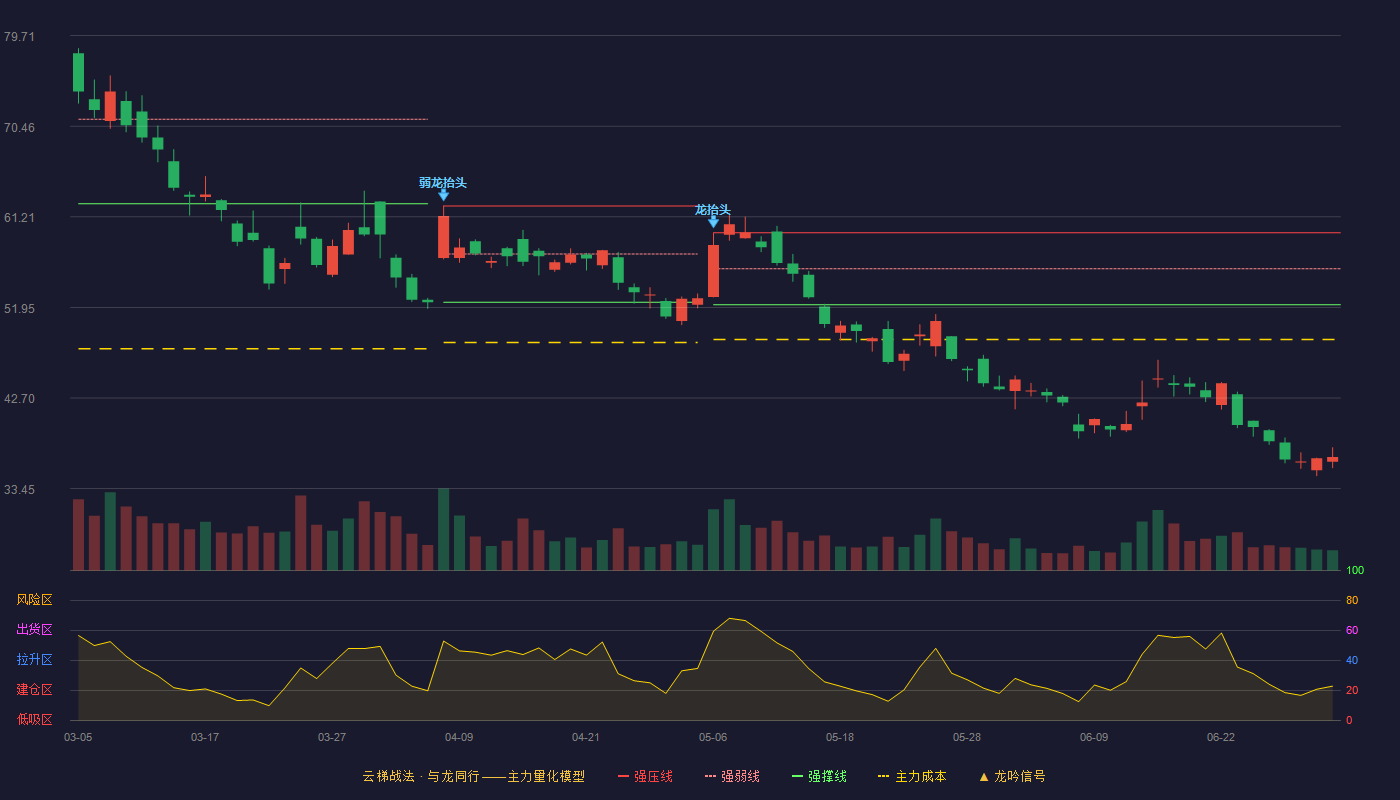Click the 龙抬头 signal label
The width and height of the screenshot is (1400, 800).
coord(713,209)
